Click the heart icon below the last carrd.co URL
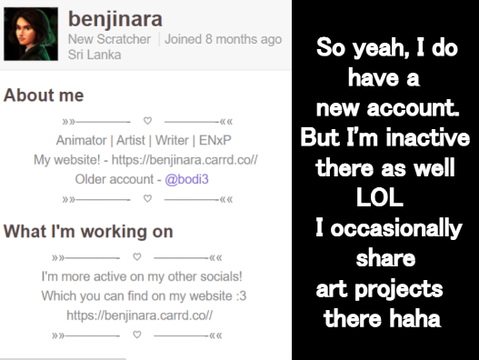Image resolution: width=479 pixels, height=360 pixels. pyautogui.click(x=137, y=334)
